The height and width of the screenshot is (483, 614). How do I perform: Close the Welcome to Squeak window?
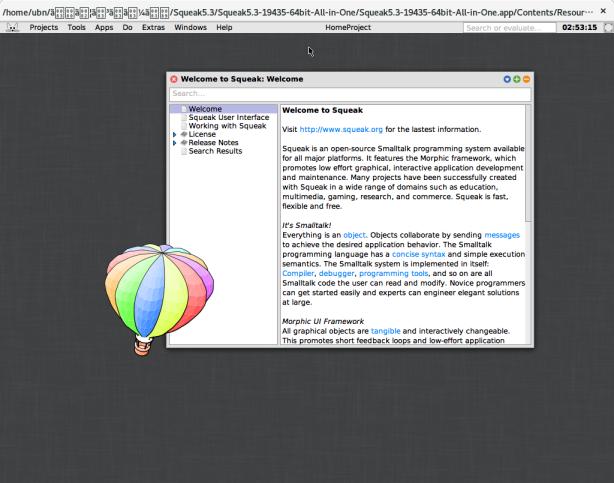174,79
